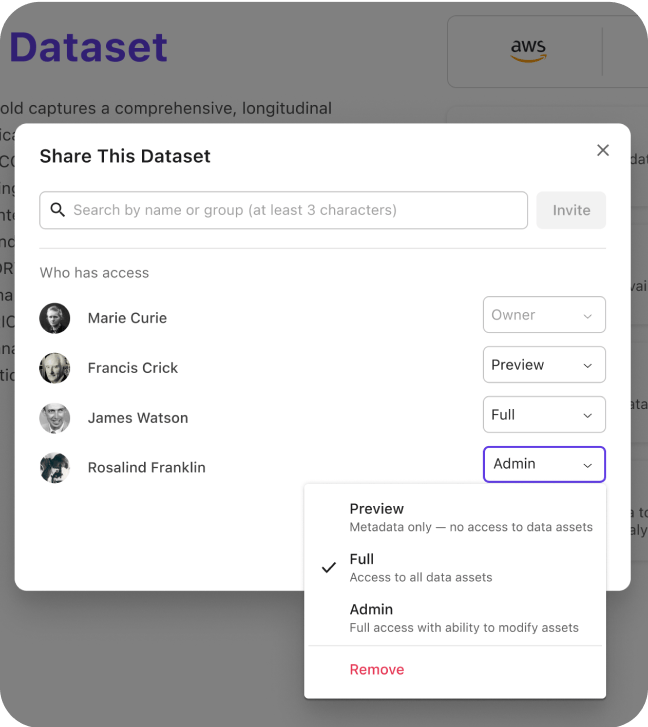The image size is (648, 727).
Task: Click Francis Crick's avatar photo
Action: (55, 368)
